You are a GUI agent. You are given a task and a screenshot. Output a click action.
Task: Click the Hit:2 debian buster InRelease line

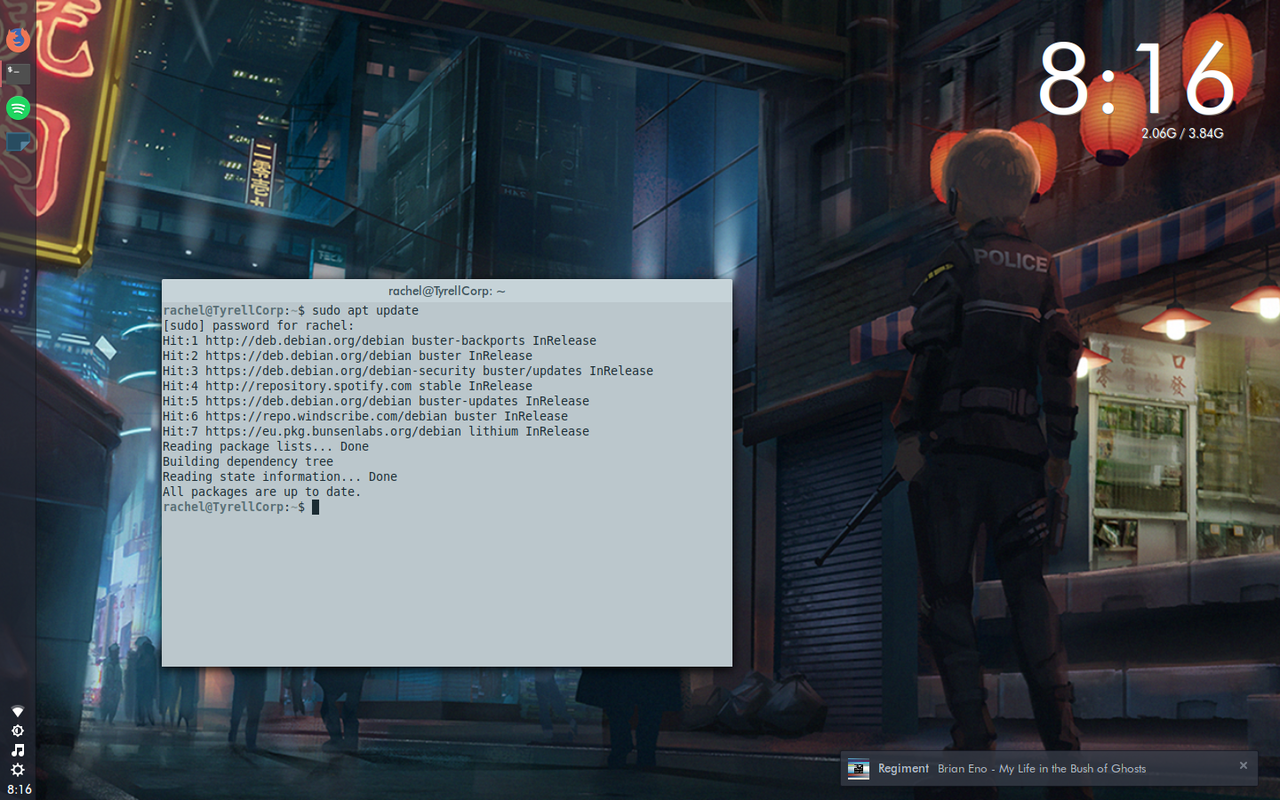click(x=347, y=355)
